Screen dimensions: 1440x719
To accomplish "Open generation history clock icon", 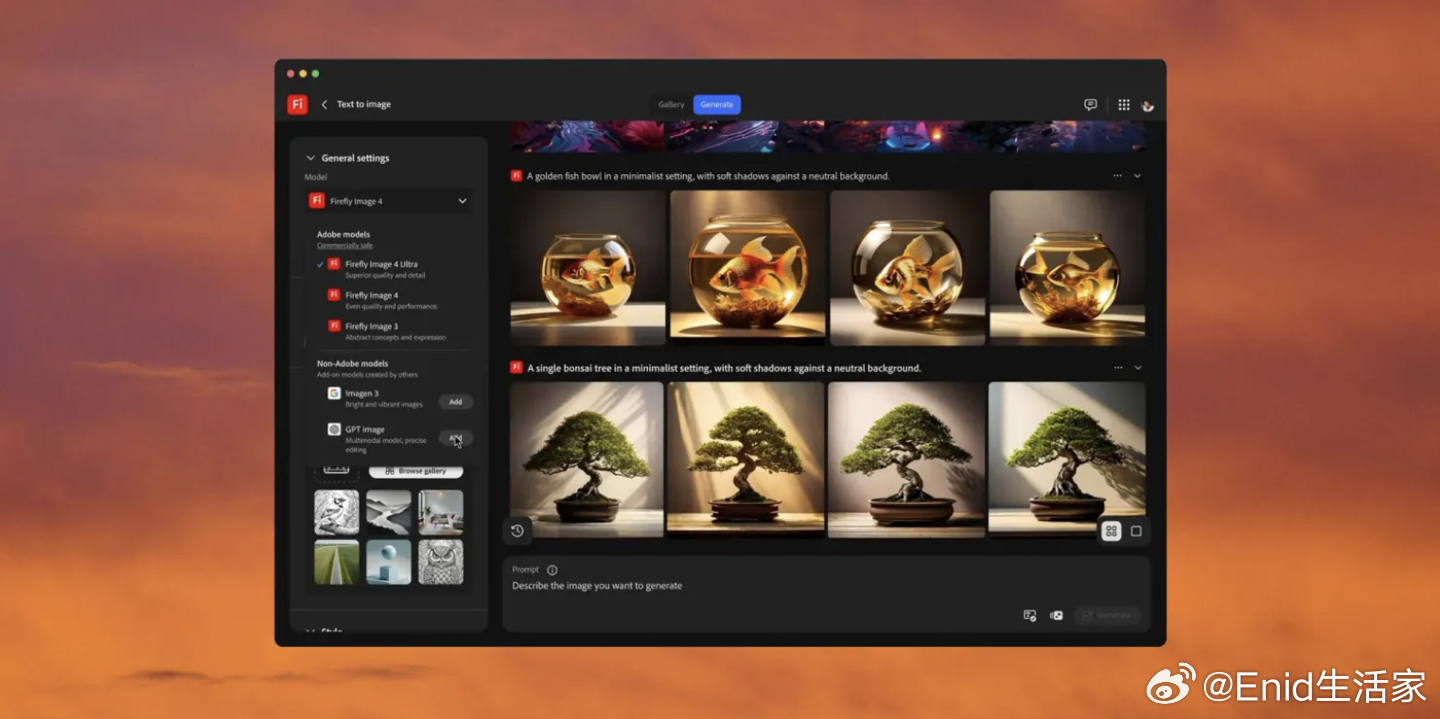I will [517, 531].
